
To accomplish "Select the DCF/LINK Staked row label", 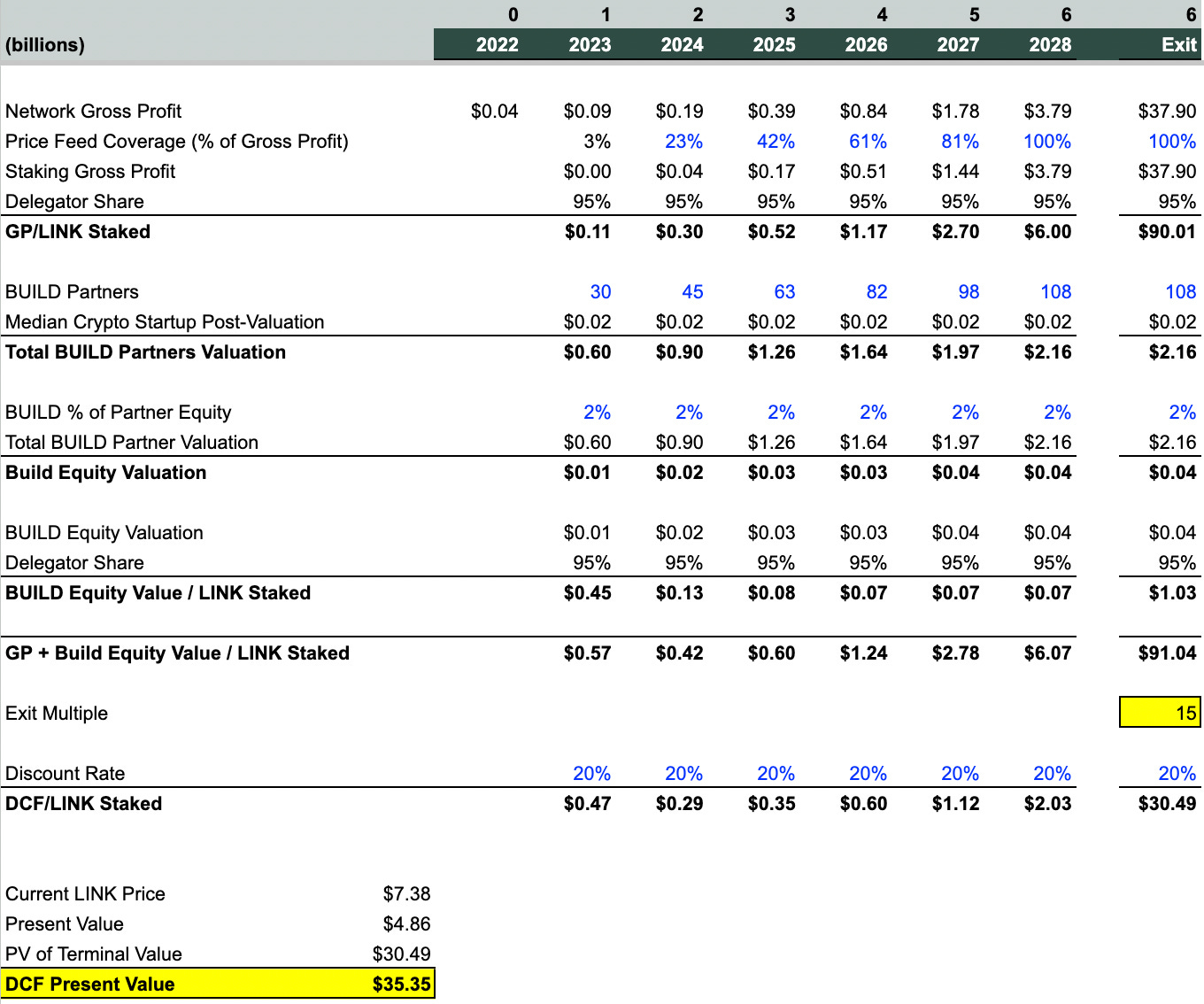I will coord(83,803).
